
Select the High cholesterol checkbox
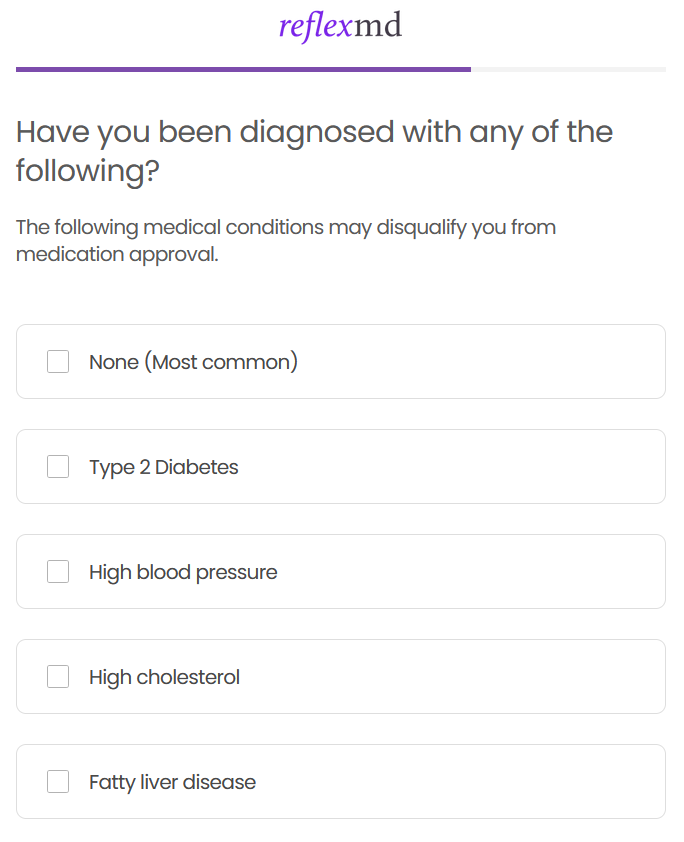click(x=58, y=677)
